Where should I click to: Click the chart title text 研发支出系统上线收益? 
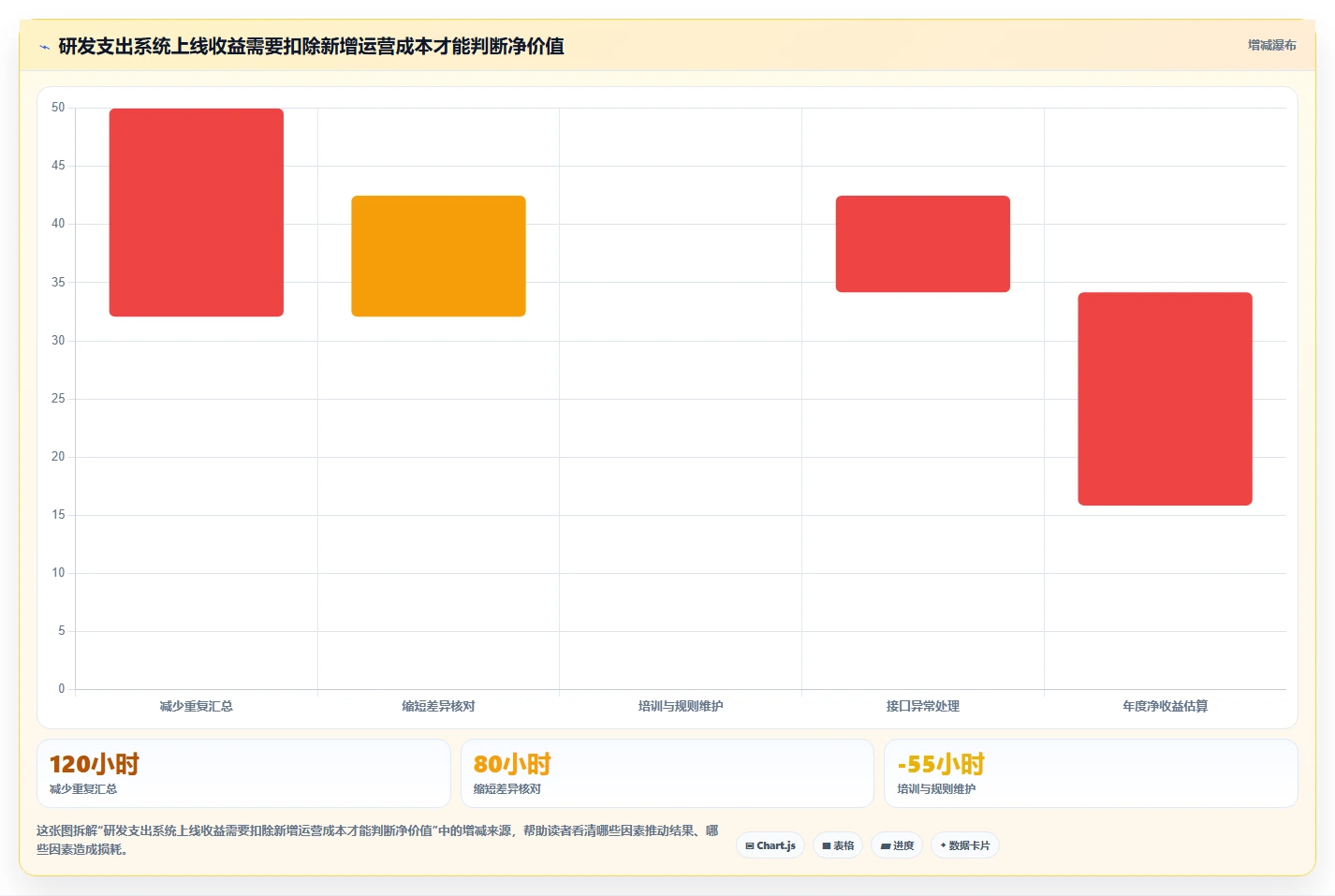[x=152, y=46]
